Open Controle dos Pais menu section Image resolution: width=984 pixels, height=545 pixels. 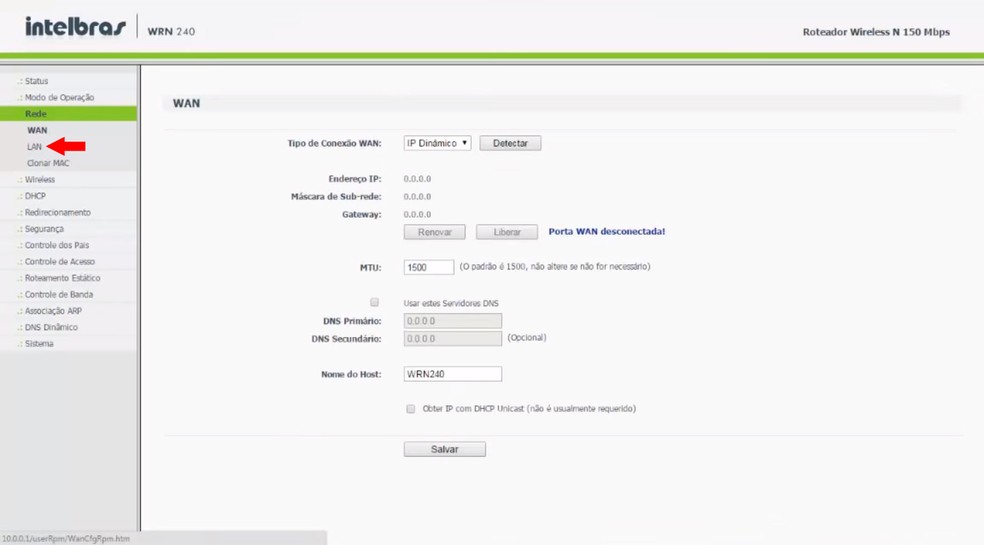[56, 245]
